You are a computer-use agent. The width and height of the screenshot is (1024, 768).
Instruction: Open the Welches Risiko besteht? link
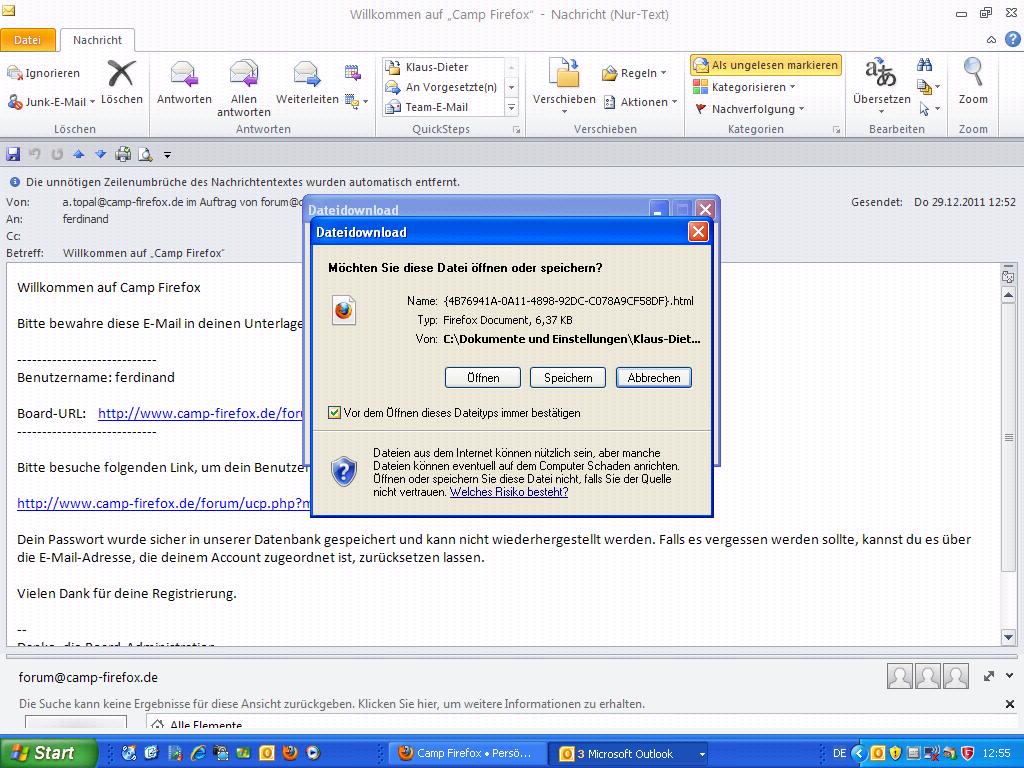coord(509,492)
